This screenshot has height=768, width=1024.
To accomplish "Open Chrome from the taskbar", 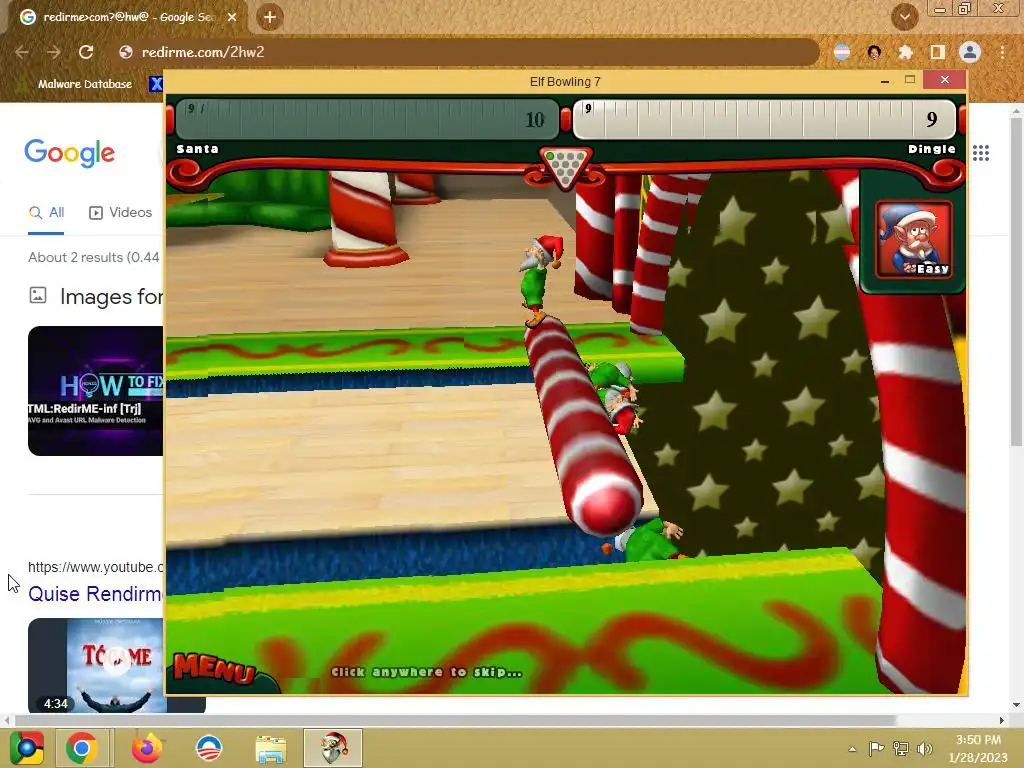I will 82,748.
